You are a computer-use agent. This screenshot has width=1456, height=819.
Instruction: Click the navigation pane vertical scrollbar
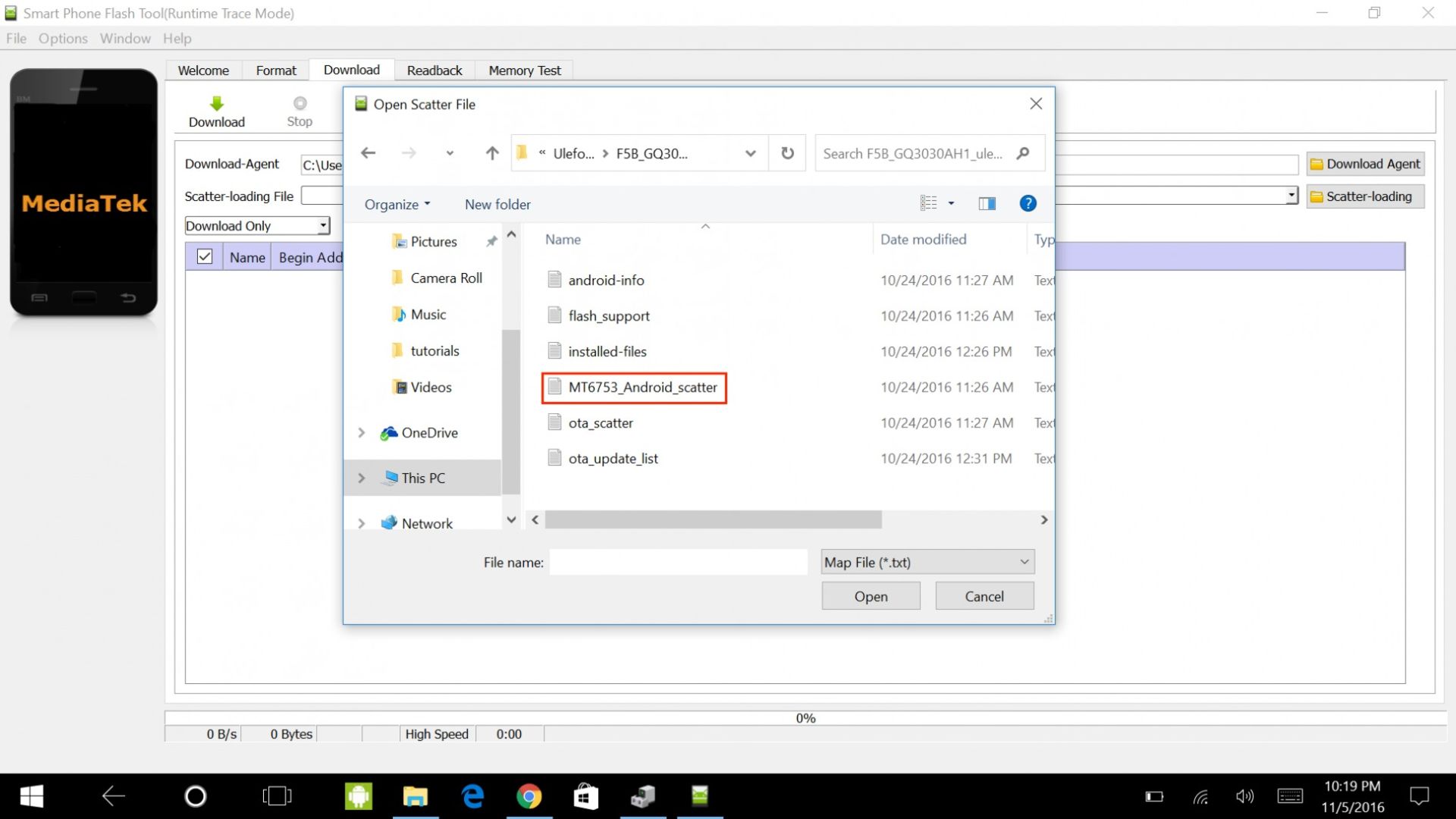tap(511, 412)
